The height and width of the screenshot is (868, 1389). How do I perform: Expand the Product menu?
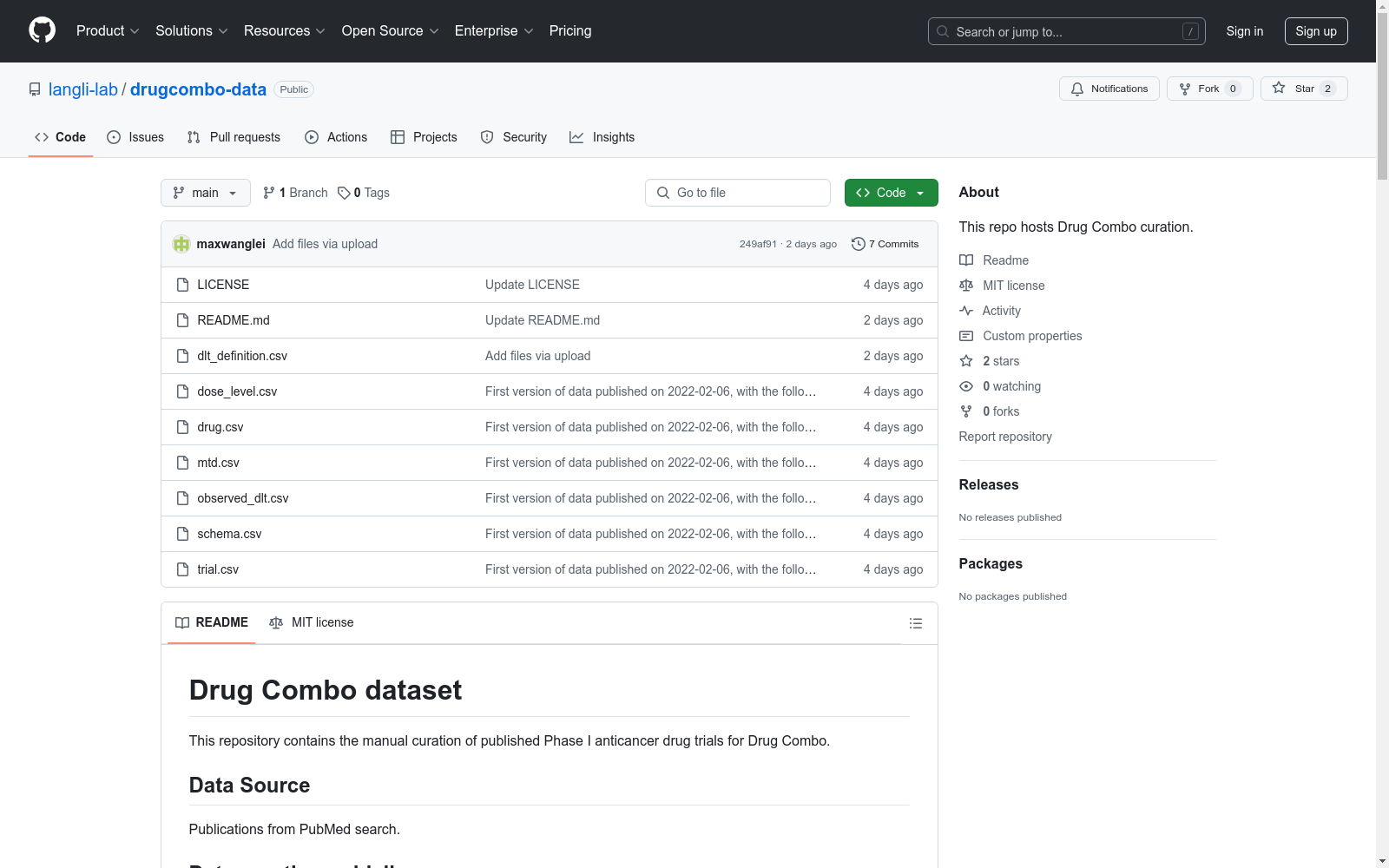coord(108,31)
